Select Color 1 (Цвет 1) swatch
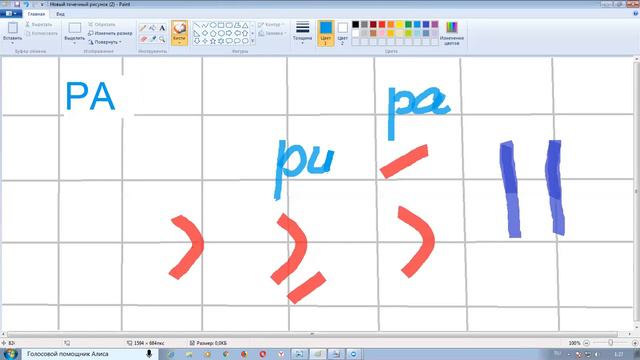The height and width of the screenshot is (360, 640). [325, 33]
